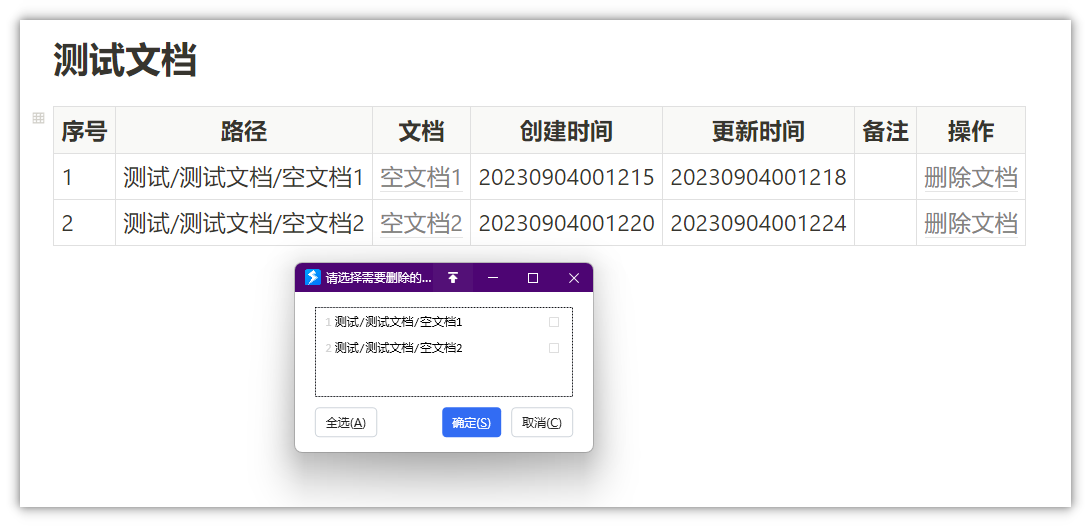Click the 路径 column header
This screenshot has width=1091, height=527.
[x=244, y=131]
